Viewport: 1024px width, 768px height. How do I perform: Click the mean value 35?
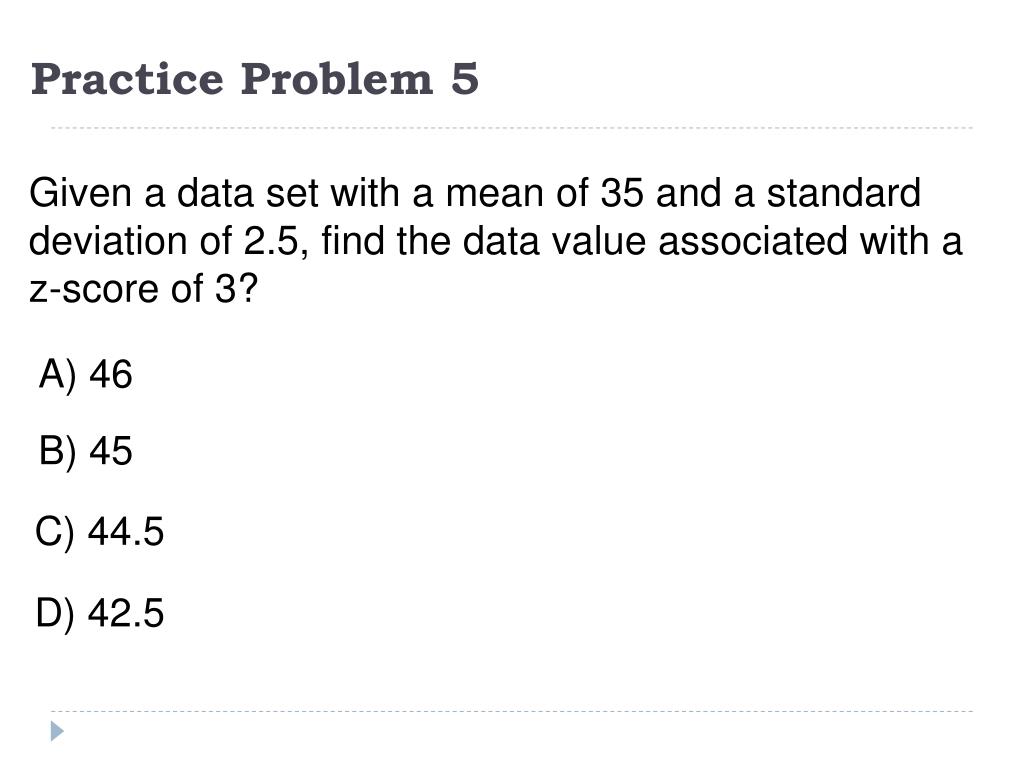(622, 193)
